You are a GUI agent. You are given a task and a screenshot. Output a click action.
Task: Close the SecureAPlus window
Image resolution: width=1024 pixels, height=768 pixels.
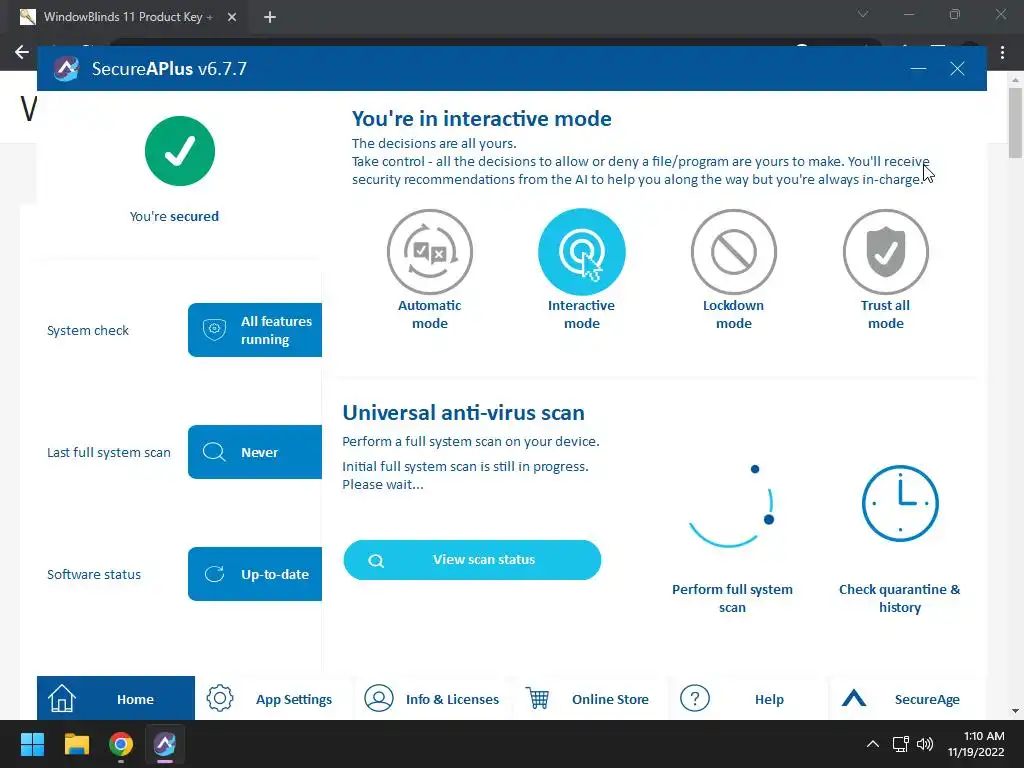coord(957,69)
